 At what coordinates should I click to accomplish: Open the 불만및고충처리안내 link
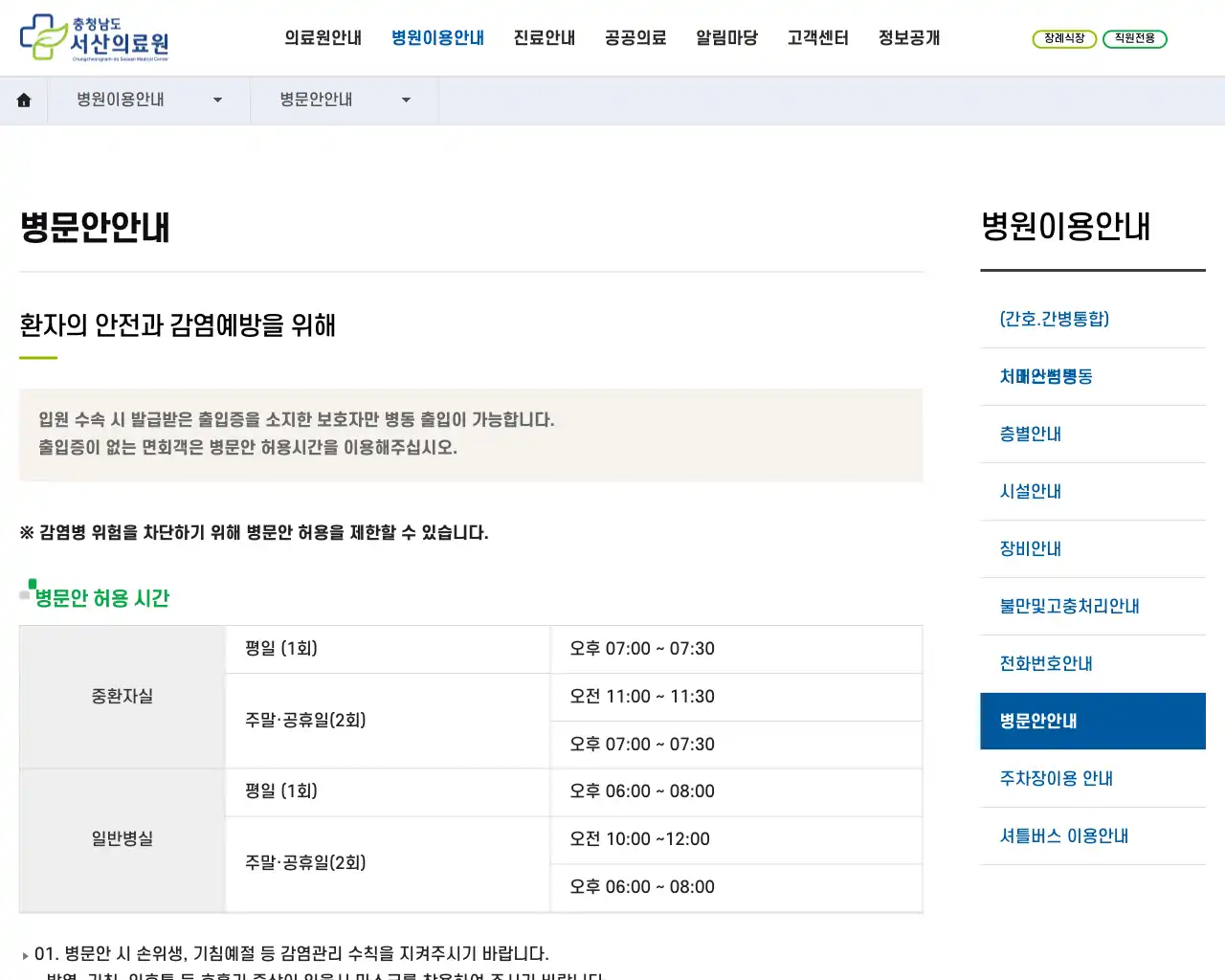(x=1093, y=606)
